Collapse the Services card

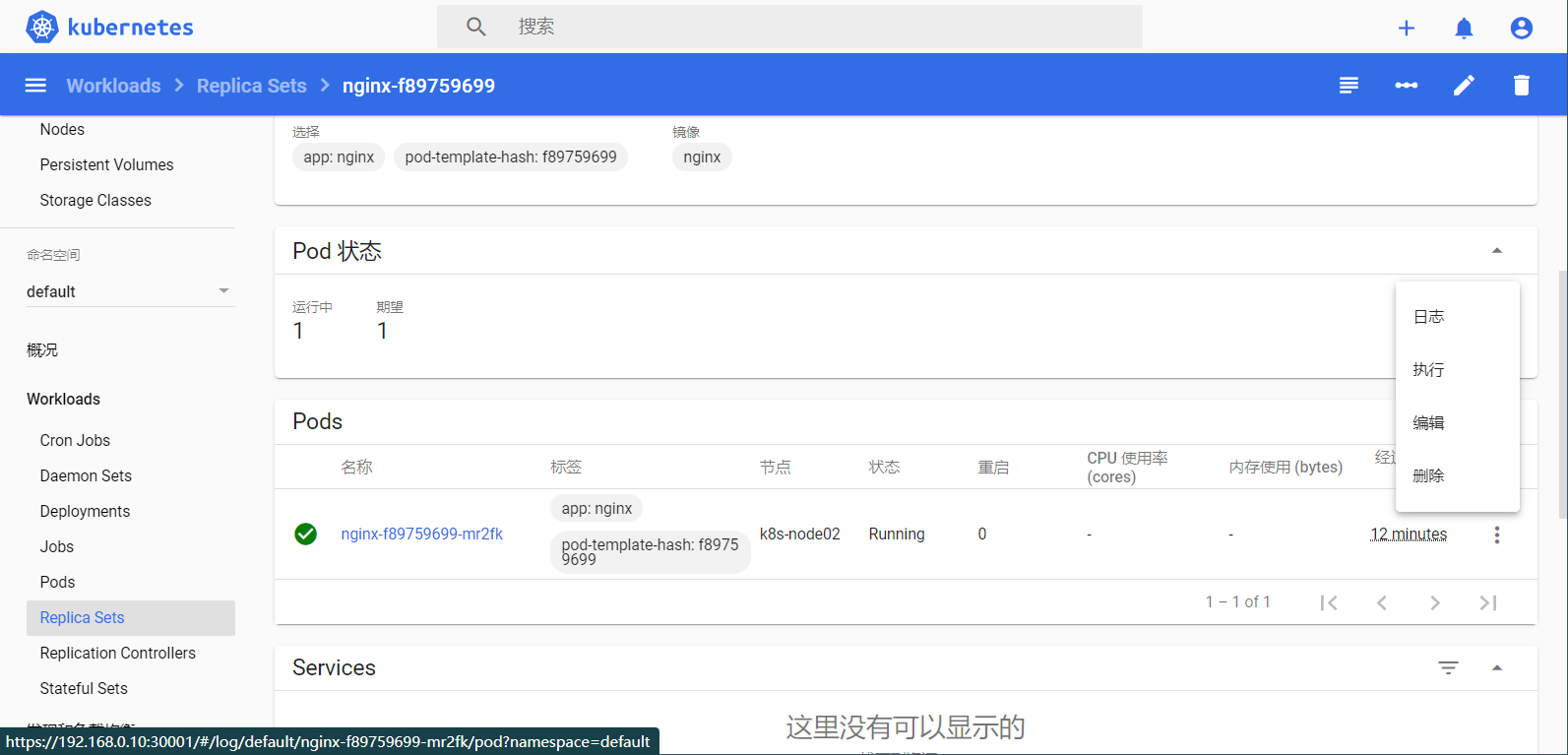click(1497, 667)
